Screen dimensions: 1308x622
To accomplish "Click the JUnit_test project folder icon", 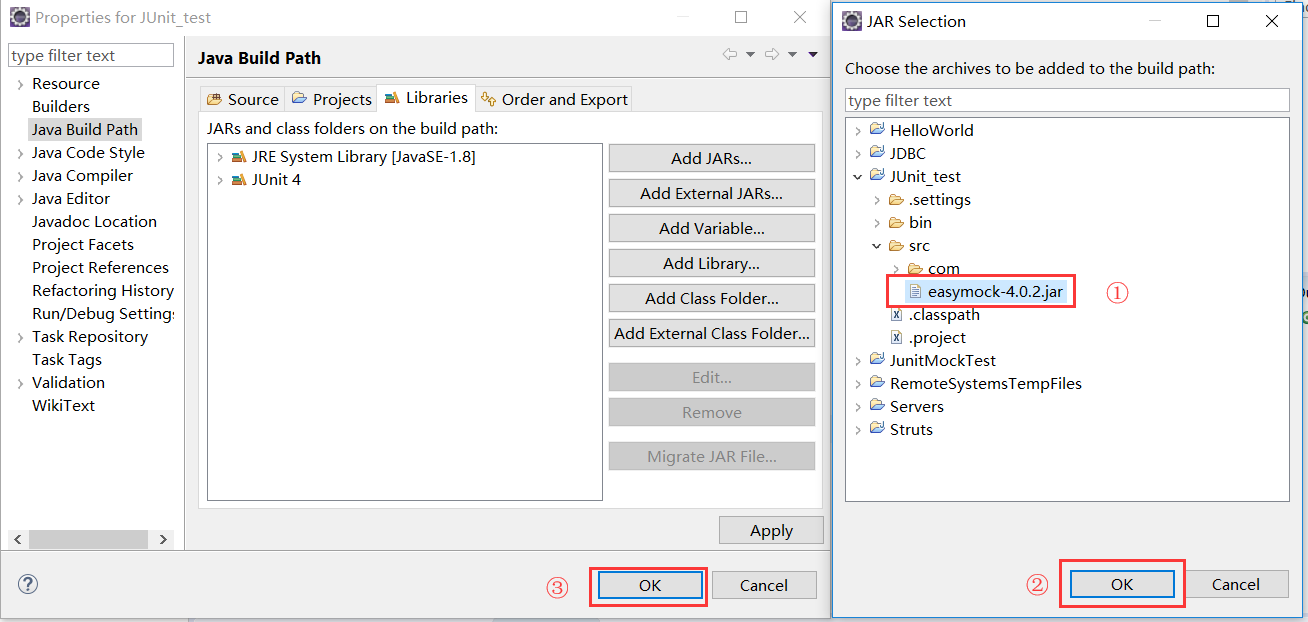I will (x=877, y=176).
